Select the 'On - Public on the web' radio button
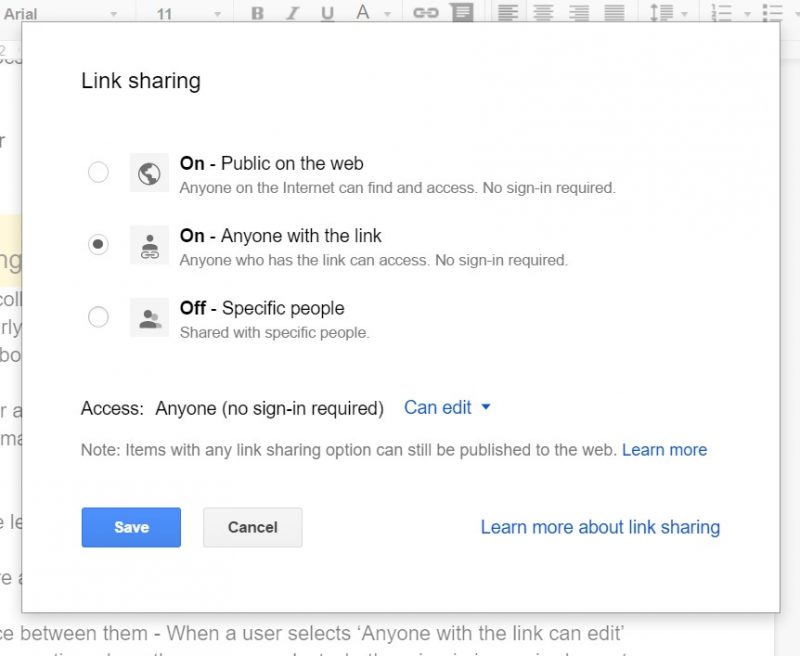The height and width of the screenshot is (656, 800). coord(98,172)
